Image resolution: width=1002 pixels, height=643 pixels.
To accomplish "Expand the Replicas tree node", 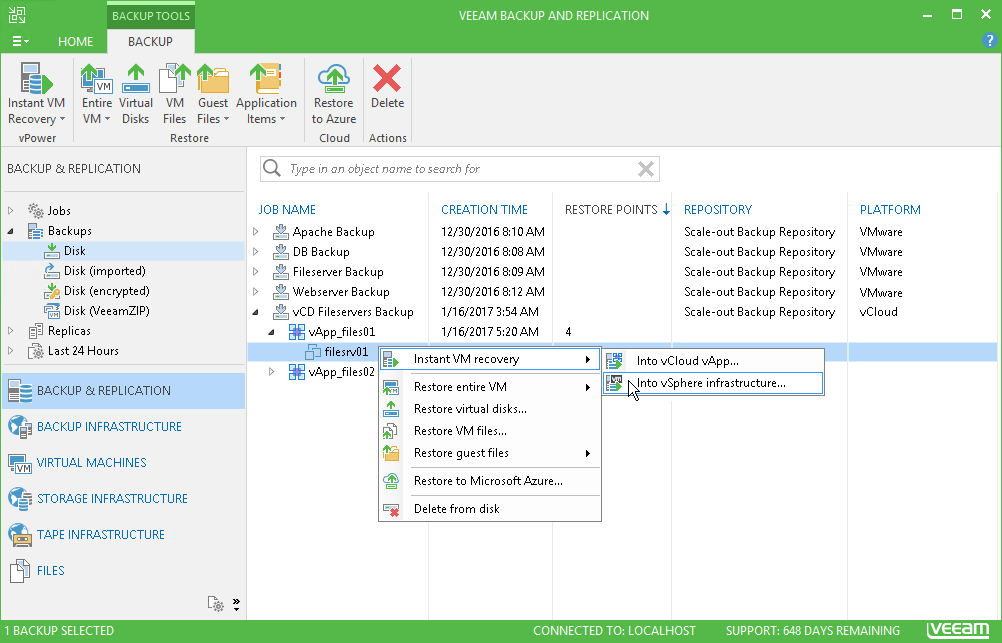I will pos(10,331).
